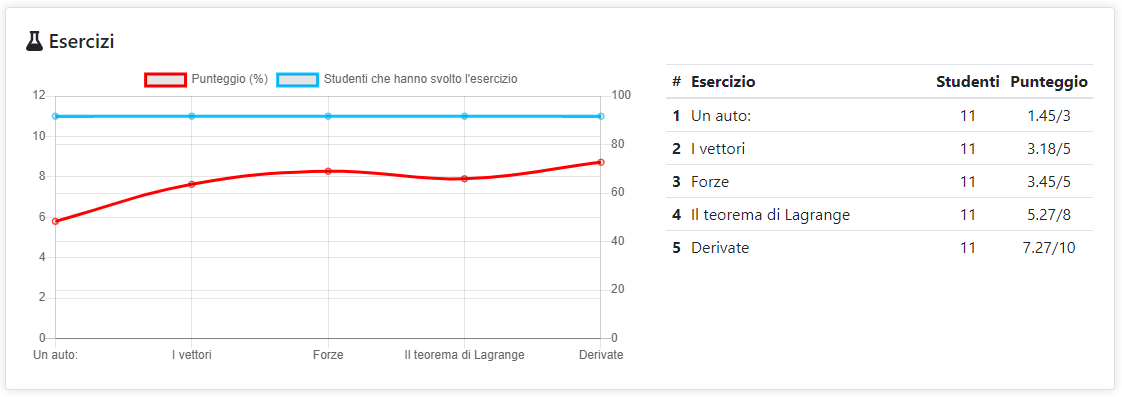Open the Derivate row in the table
Viewport: 1122px width, 397px height.
click(x=879, y=247)
